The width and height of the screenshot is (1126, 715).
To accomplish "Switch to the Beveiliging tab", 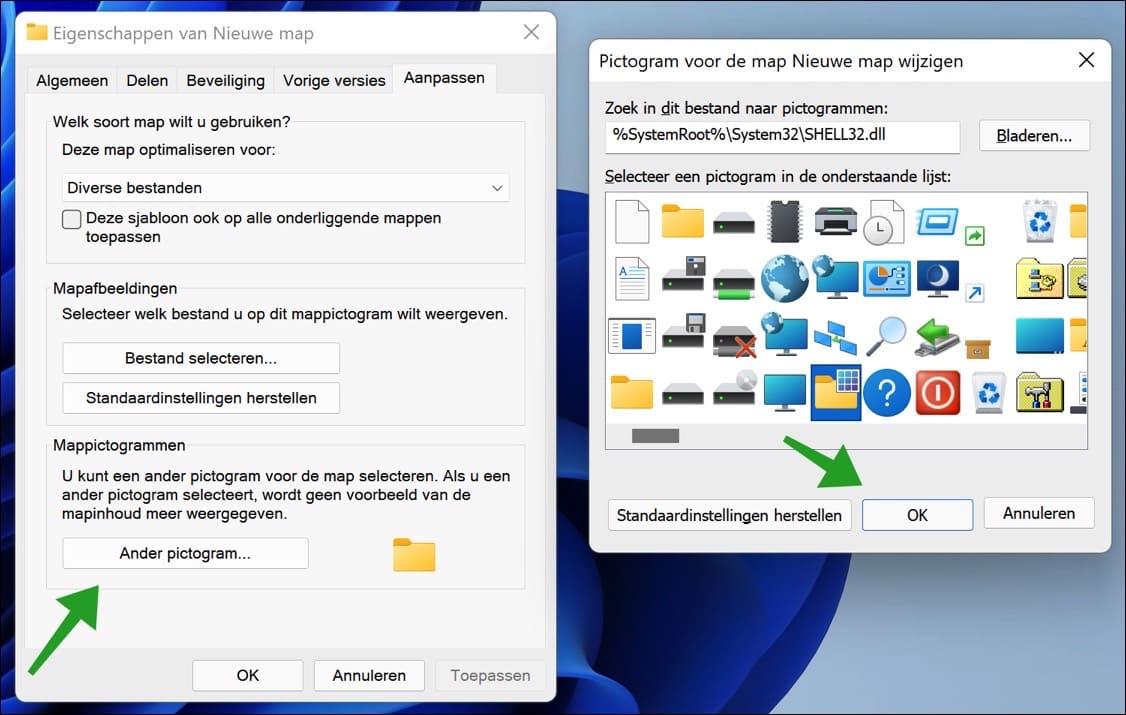I will click(225, 80).
